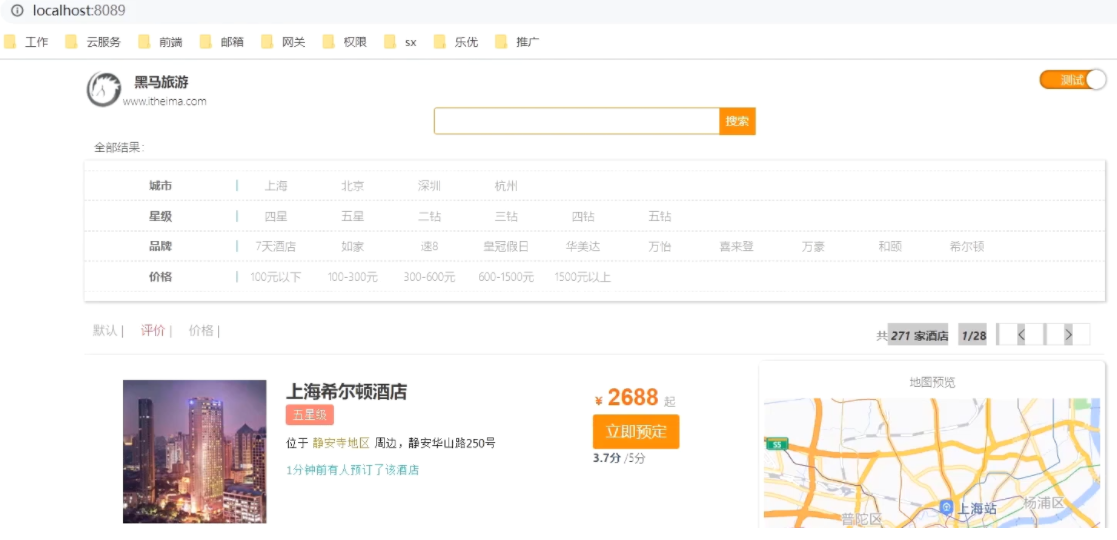Filter by brand 速8
Screen dimensions: 1117x540
[430, 246]
